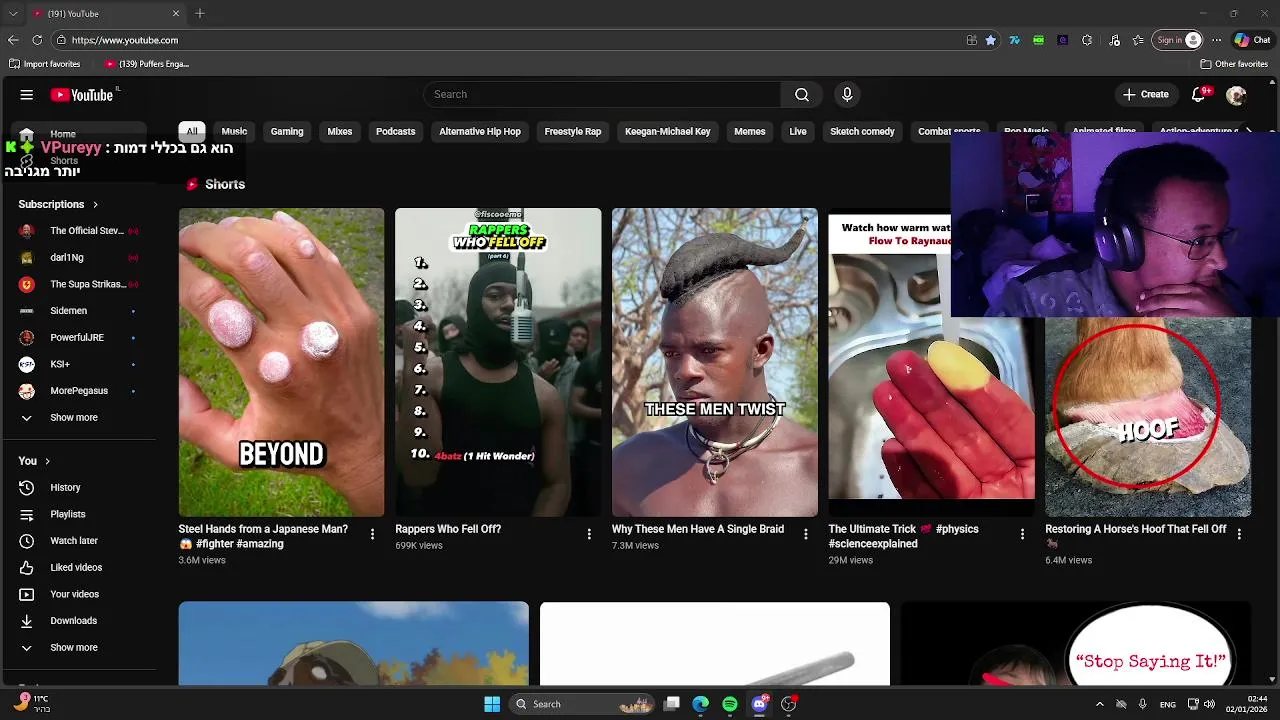Select the All filter chip

click(x=192, y=132)
